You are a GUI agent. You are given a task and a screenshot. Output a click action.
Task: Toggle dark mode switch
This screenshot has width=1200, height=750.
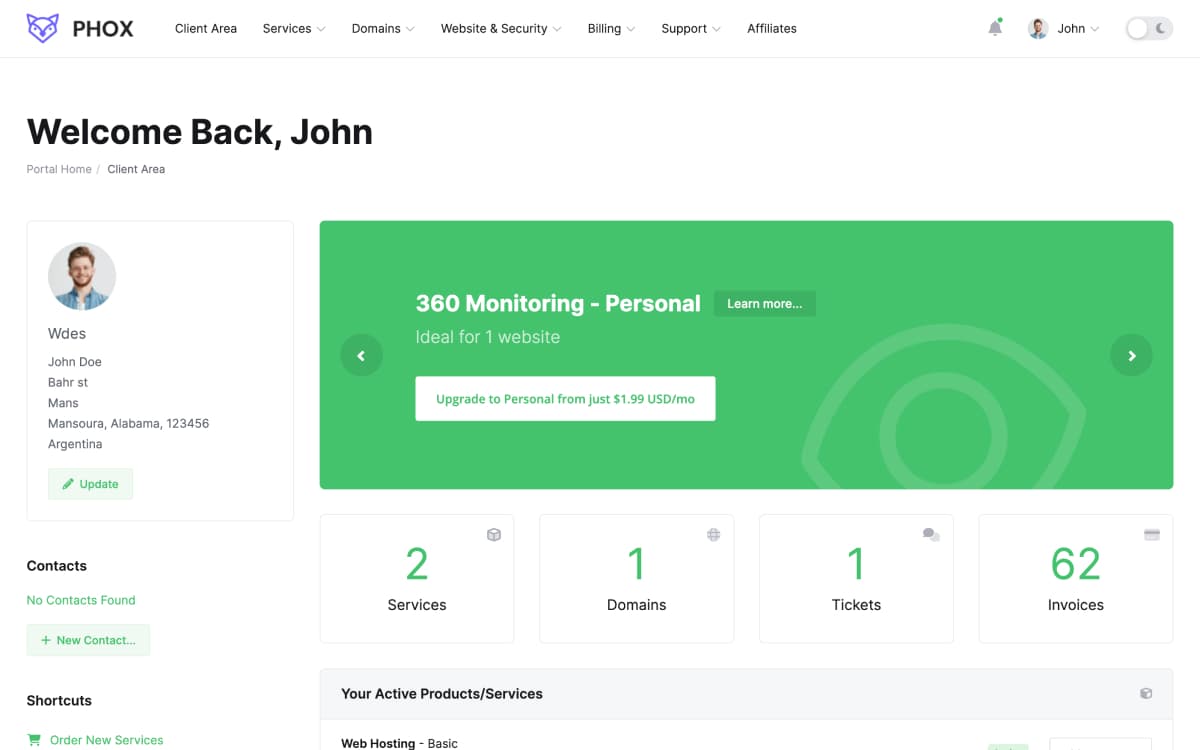[1149, 29]
